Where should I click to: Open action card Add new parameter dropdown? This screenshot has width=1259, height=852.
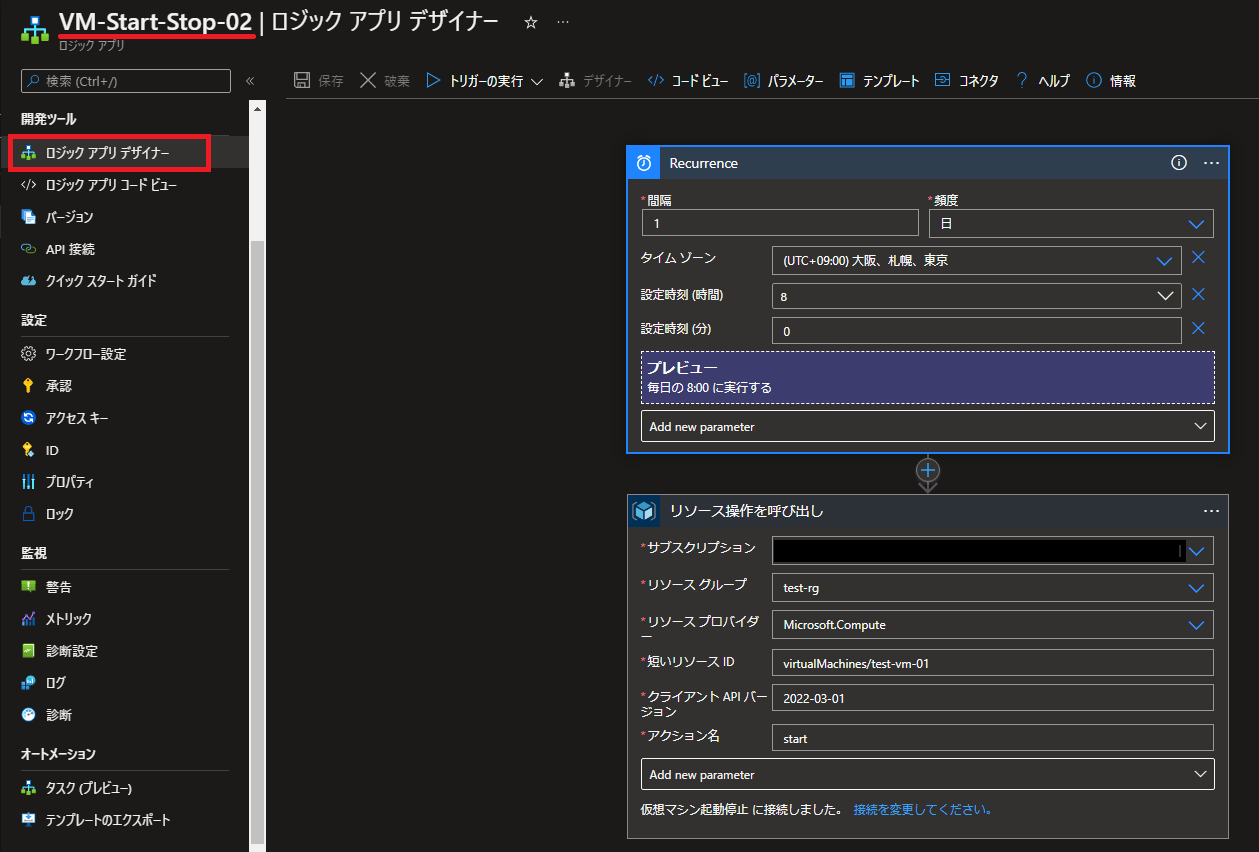pos(928,774)
